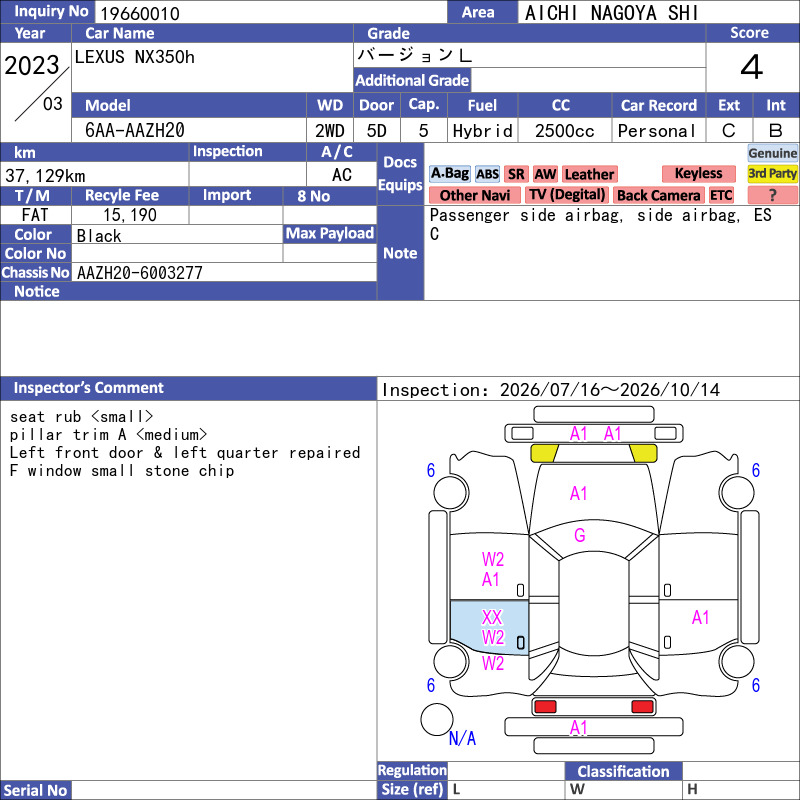The image size is (800, 800).
Task: Click the ETC equipment badge
Action: coord(721,195)
